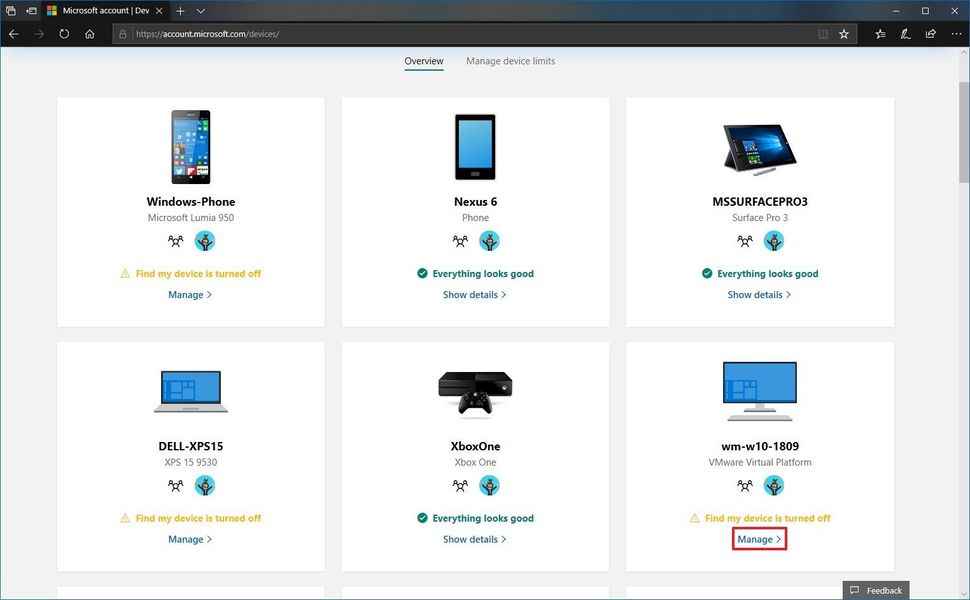Open the Share page icon
This screenshot has width=970, height=600.
[x=929, y=33]
